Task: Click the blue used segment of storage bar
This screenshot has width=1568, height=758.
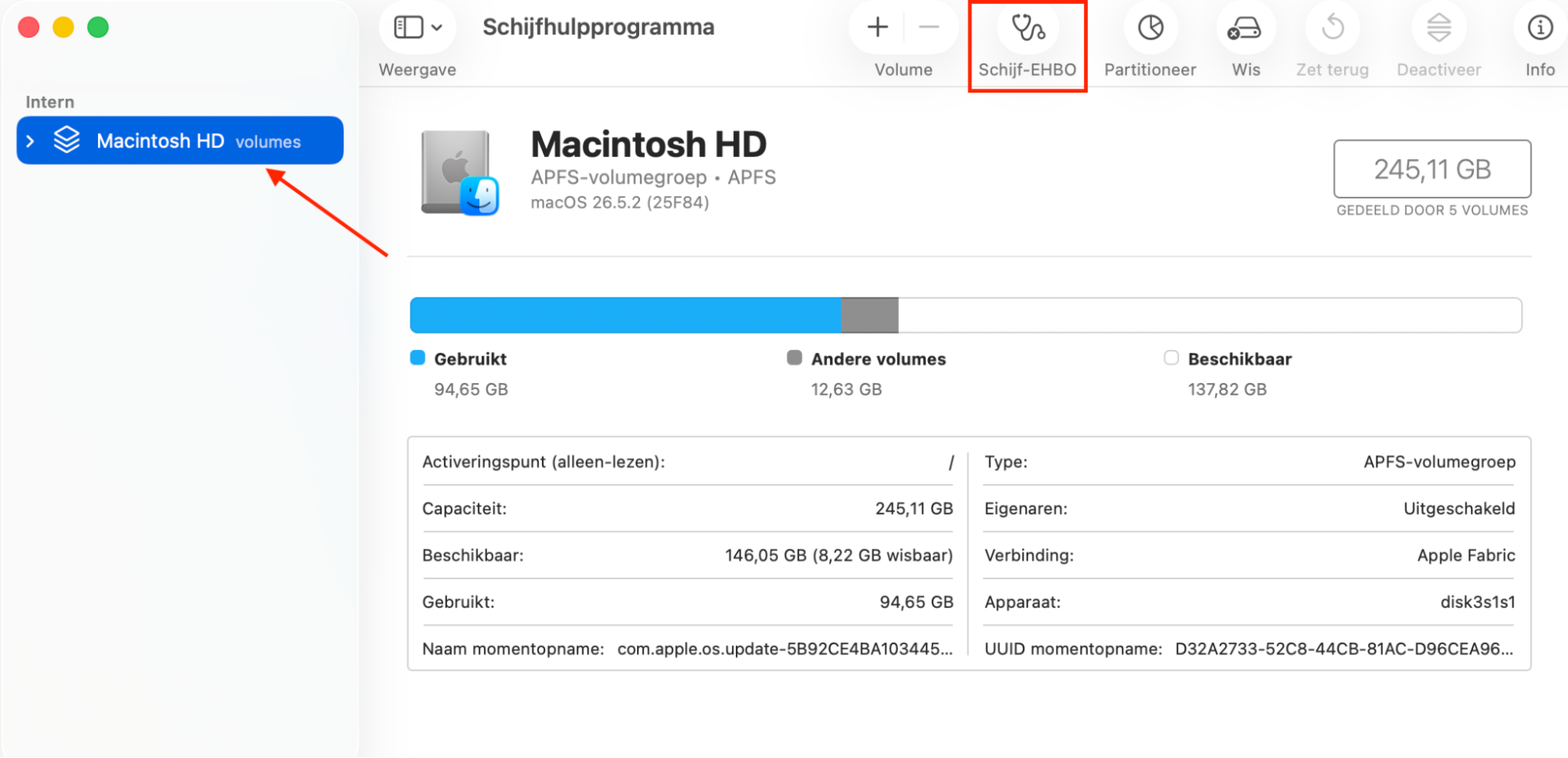Action: 626,315
